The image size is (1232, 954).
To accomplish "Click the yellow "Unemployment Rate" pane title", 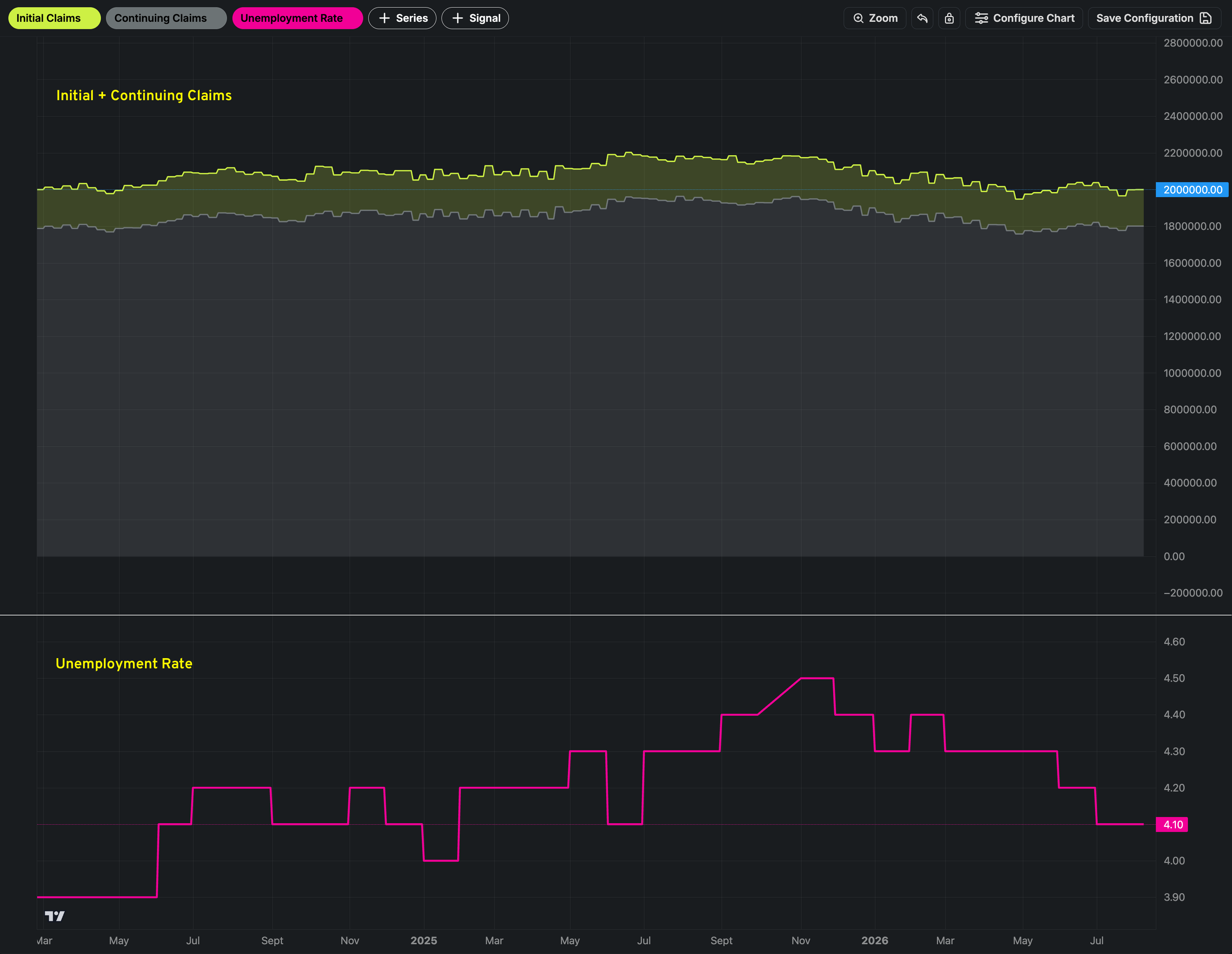I will click(124, 663).
